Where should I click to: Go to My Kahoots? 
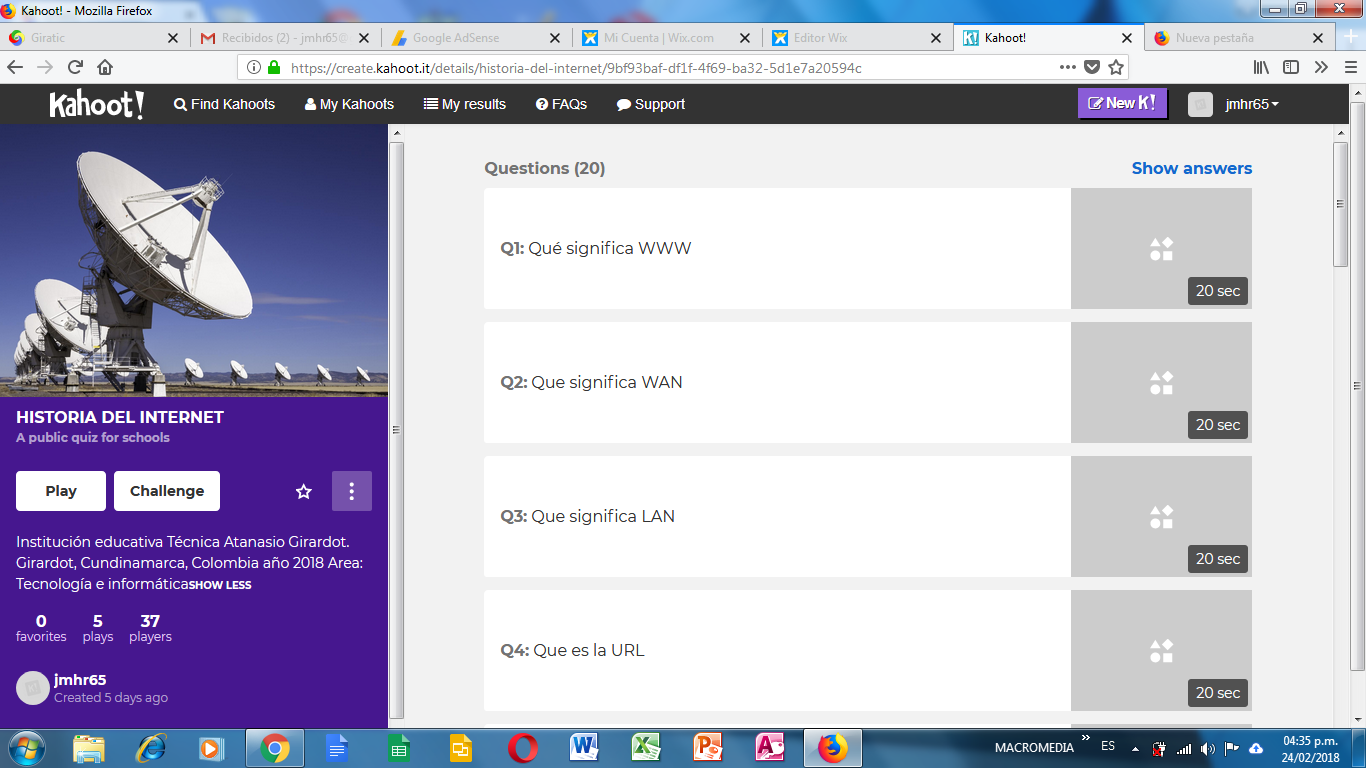[349, 104]
